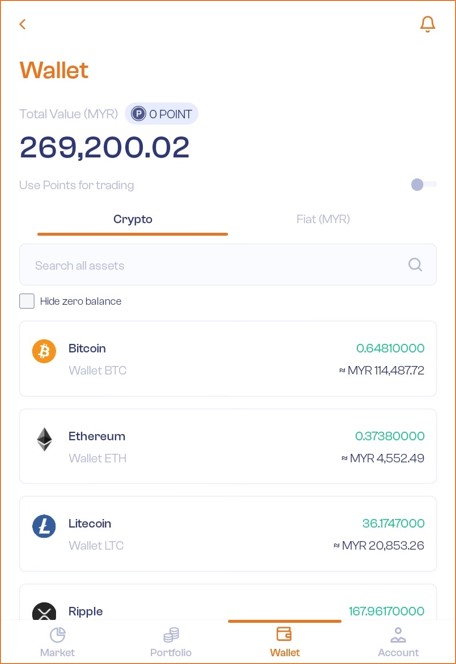Open Portfolio in bottom navigation
This screenshot has height=664, width=456.
[x=171, y=642]
